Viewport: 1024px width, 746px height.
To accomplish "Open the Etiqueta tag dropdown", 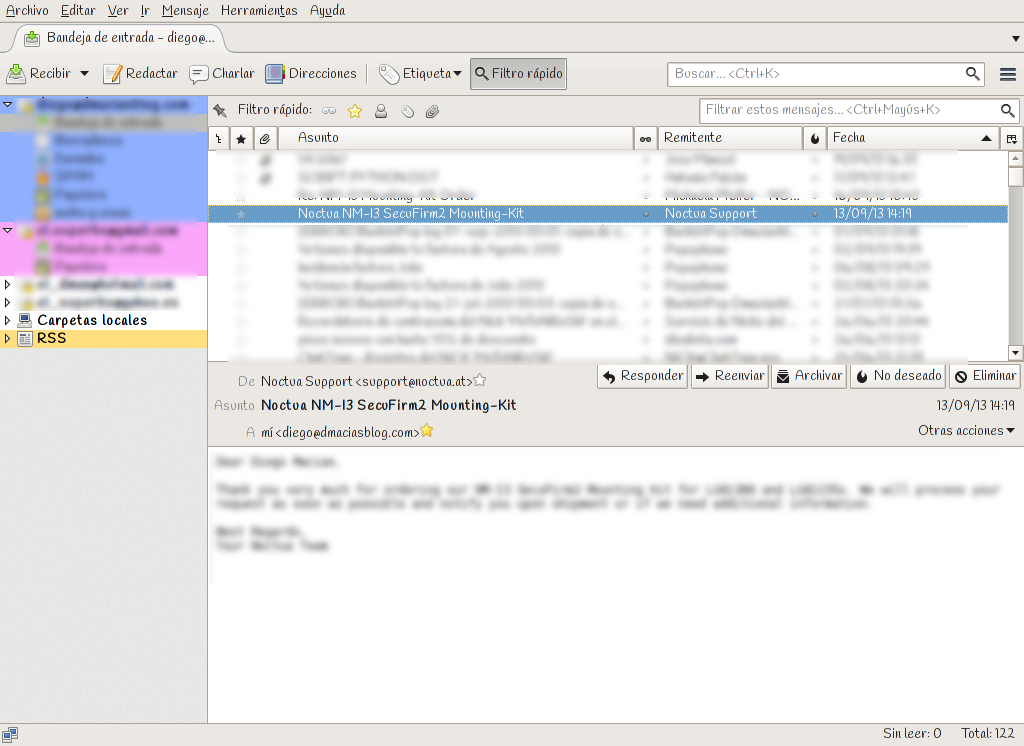I will (x=420, y=73).
